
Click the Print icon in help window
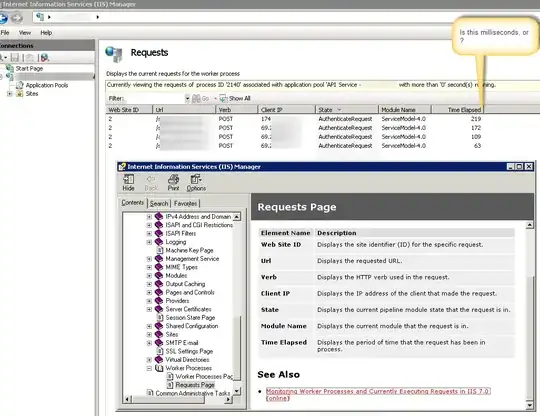click(x=174, y=183)
